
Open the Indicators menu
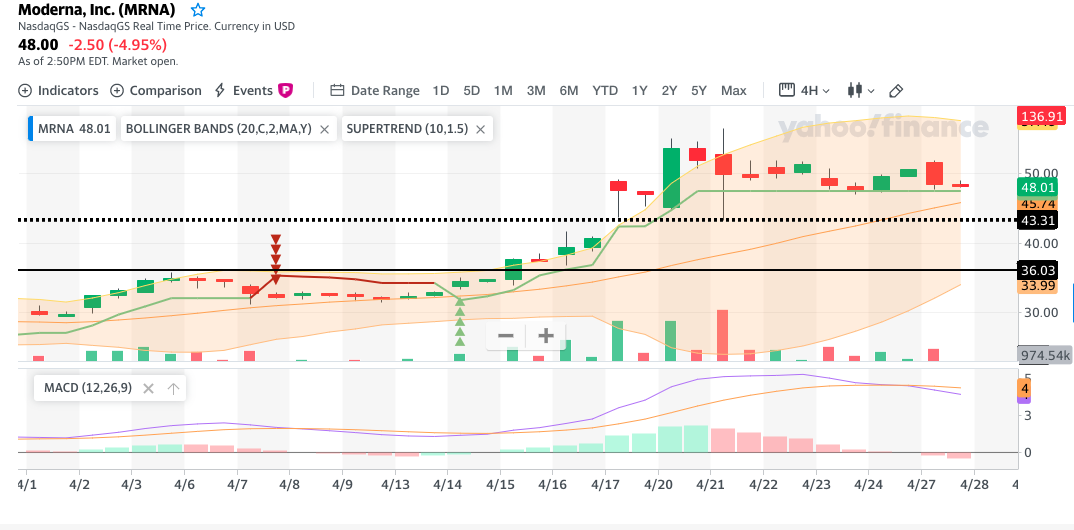click(x=59, y=90)
